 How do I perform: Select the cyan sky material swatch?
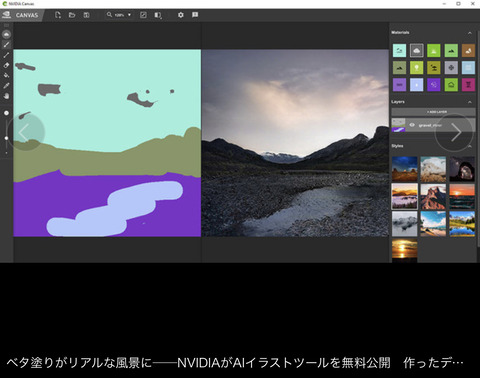coord(399,51)
